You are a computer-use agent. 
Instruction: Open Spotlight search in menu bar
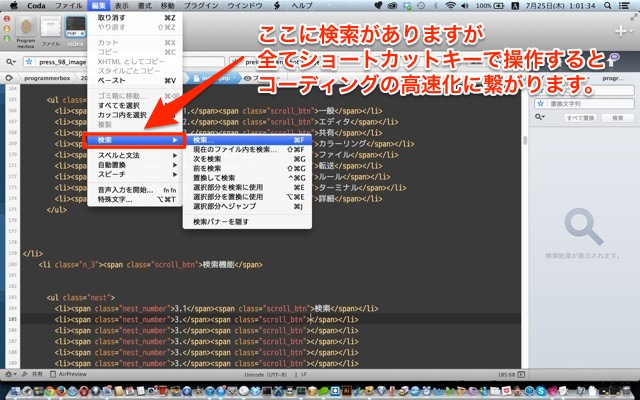[x=607, y=6]
